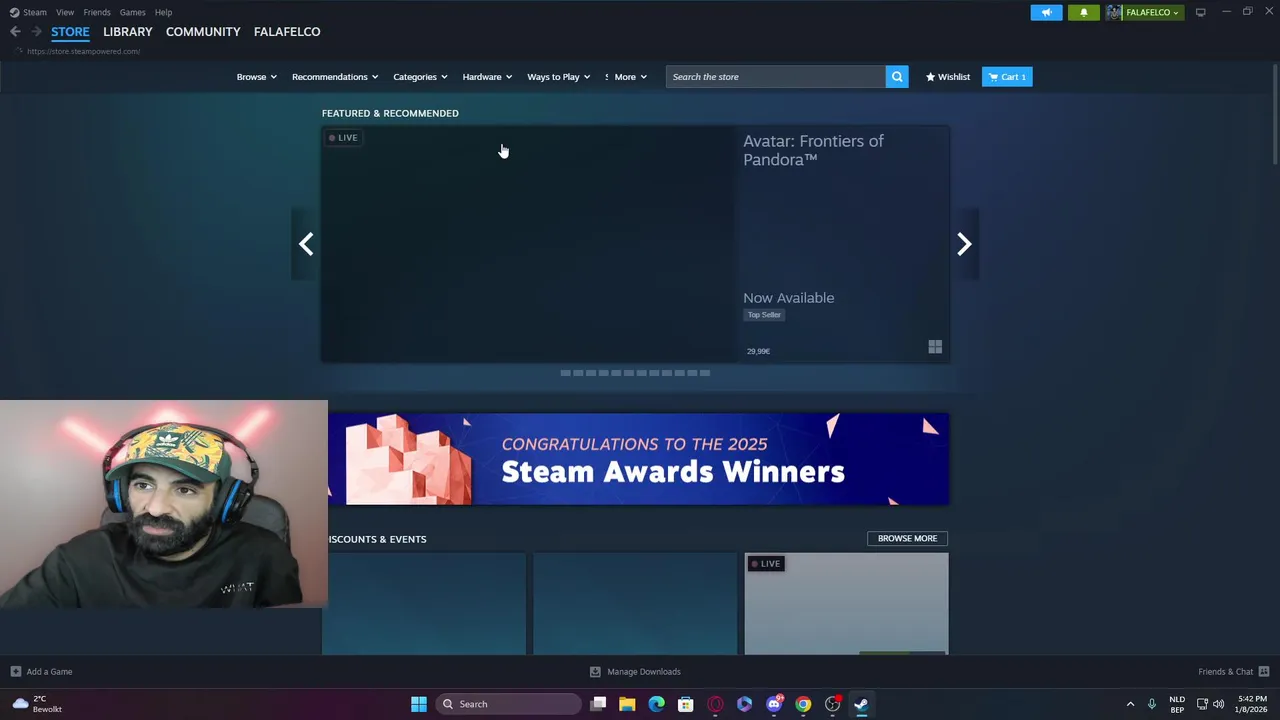This screenshot has height=720, width=1280.
Task: Open Google Chrome from the taskbar
Action: coord(803,704)
